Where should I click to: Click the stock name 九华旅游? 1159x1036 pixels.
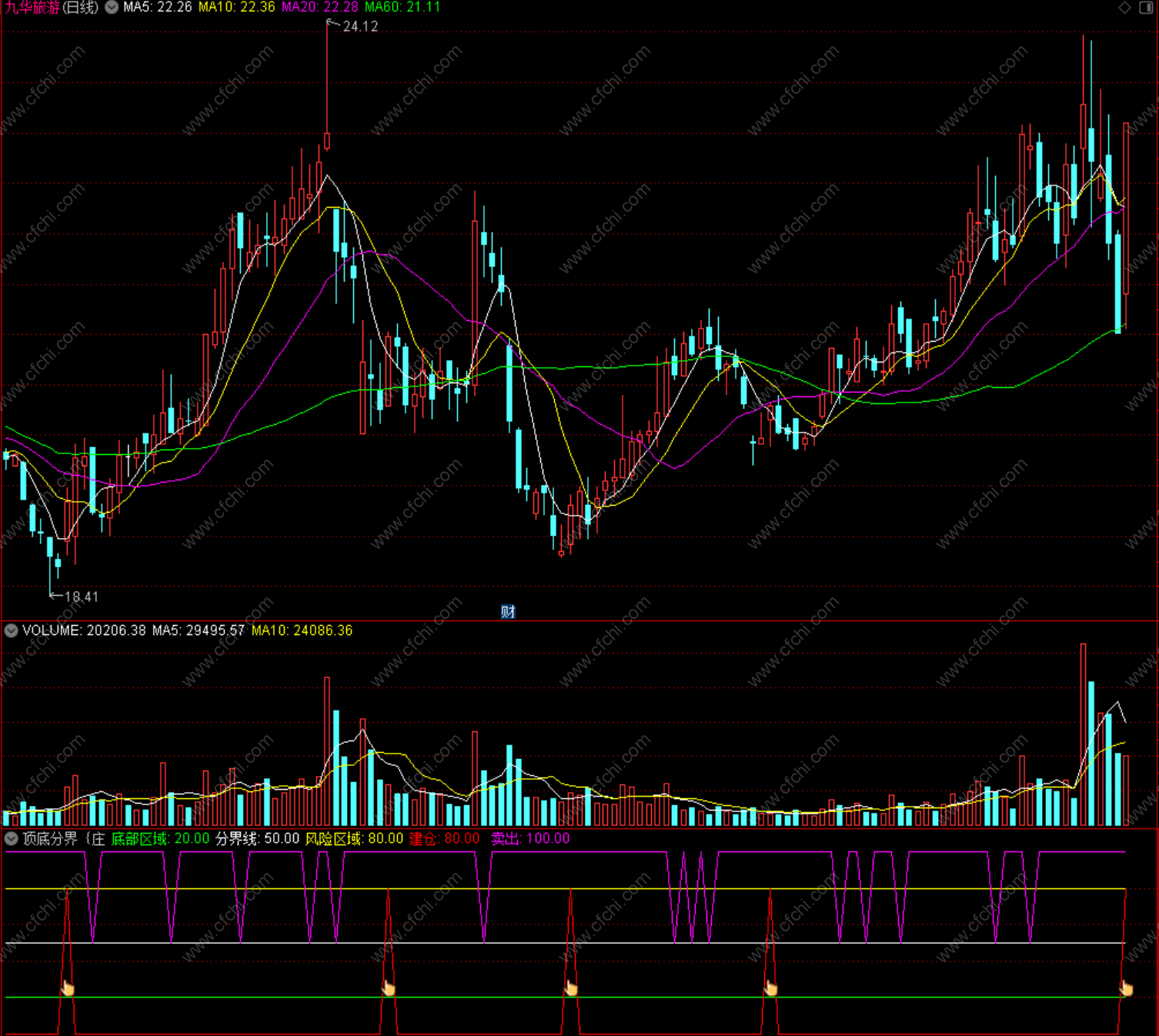pos(32,8)
